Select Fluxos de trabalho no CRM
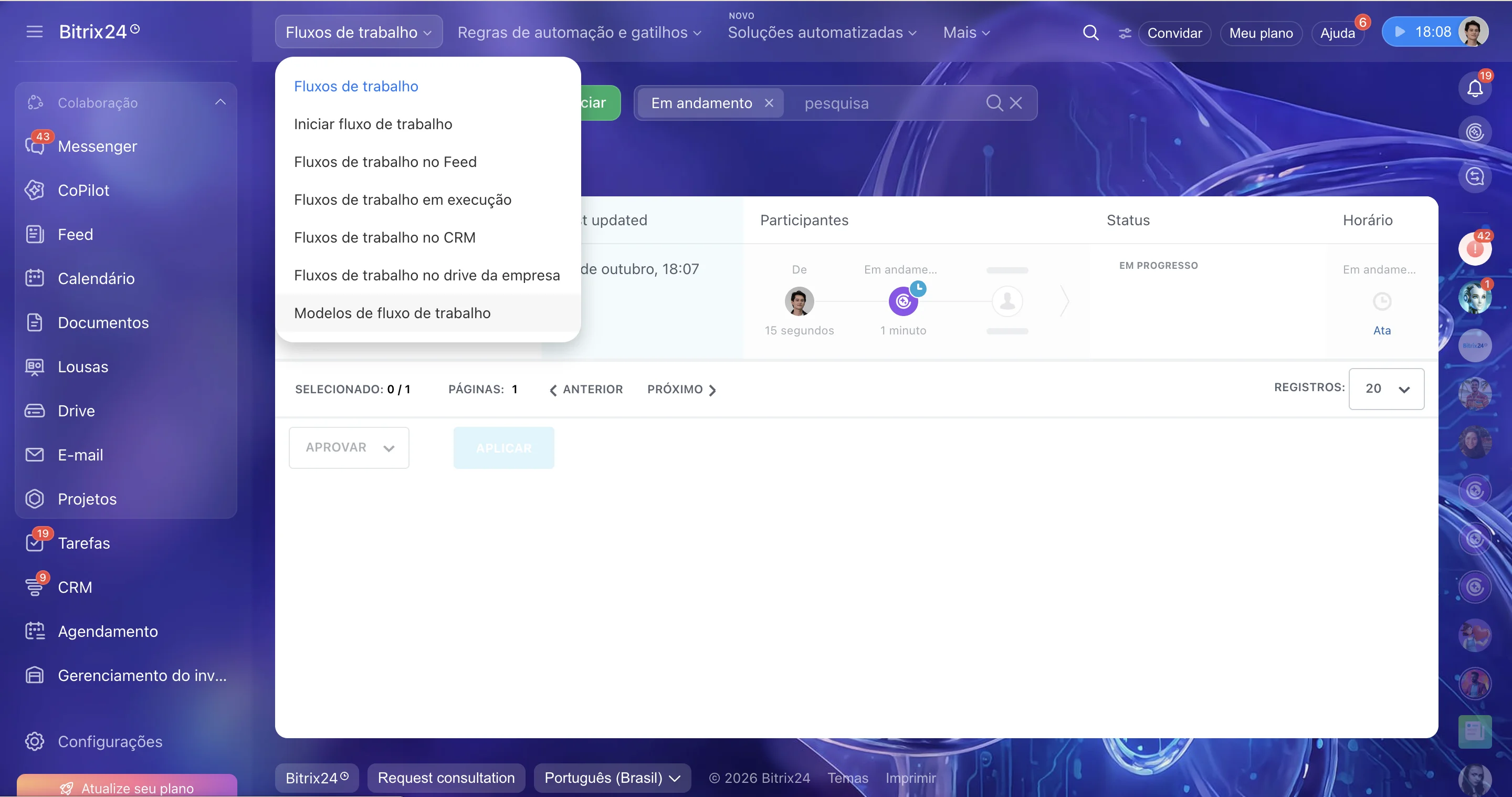This screenshot has height=797, width=1512. point(428,237)
